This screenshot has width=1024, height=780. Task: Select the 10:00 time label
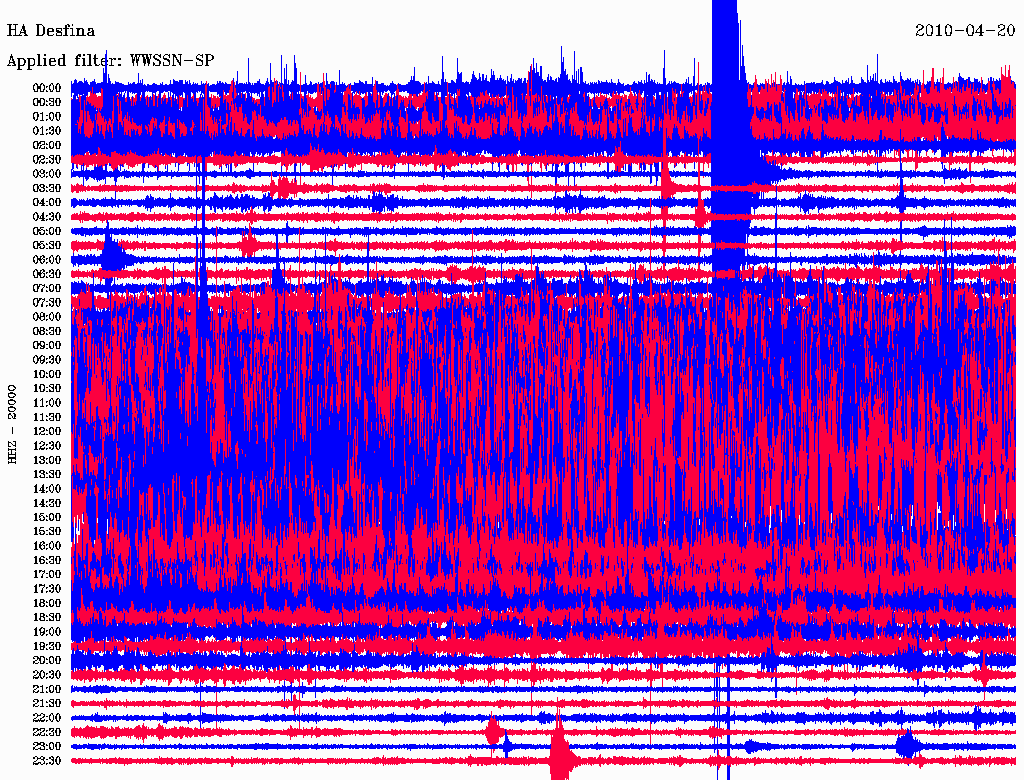46,375
